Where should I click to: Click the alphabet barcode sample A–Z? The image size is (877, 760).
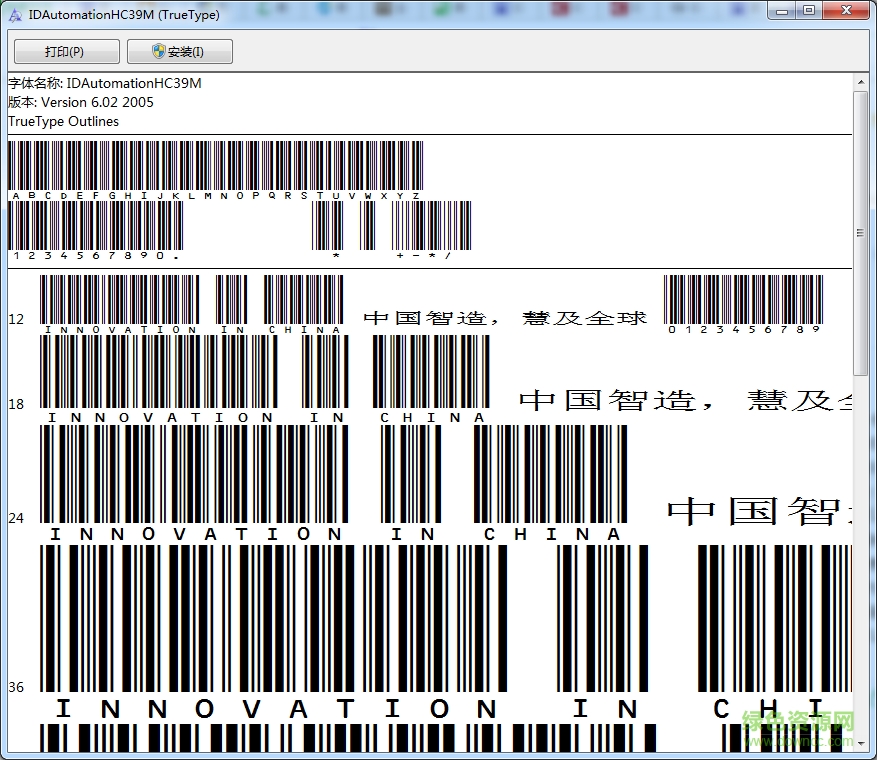point(215,171)
